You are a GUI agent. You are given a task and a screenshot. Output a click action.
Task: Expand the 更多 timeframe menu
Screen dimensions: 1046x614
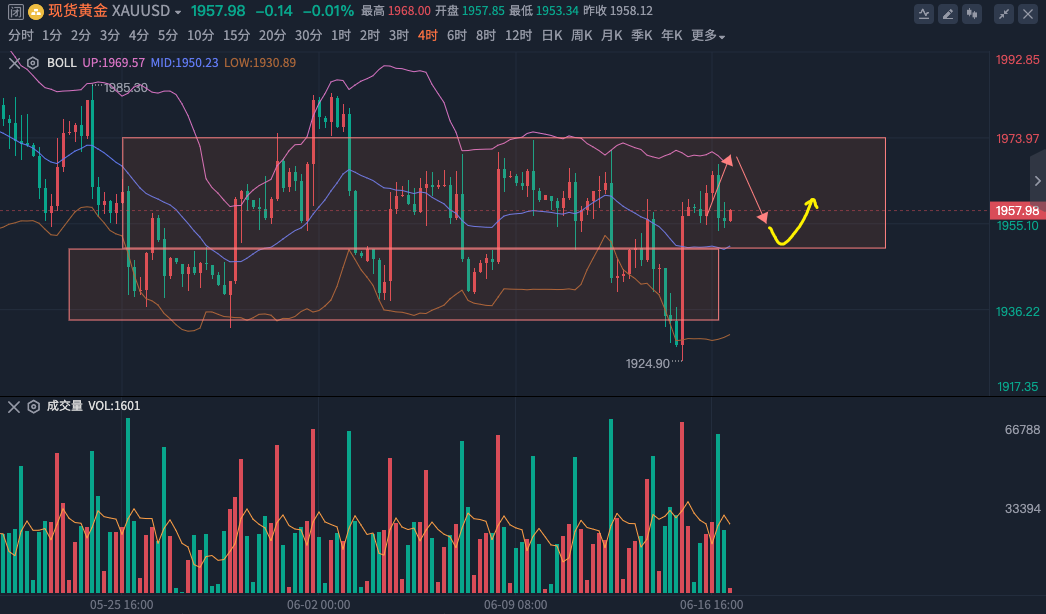pyautogui.click(x=708, y=35)
